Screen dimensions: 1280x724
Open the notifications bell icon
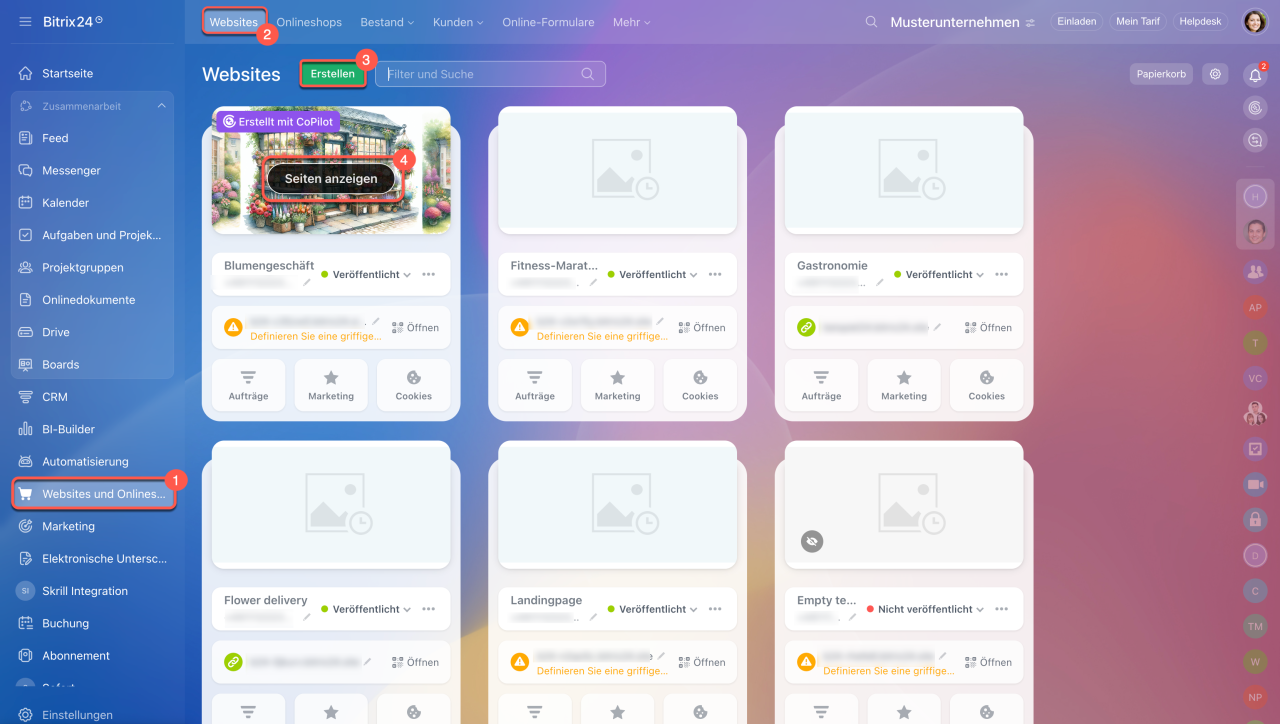(x=1255, y=75)
